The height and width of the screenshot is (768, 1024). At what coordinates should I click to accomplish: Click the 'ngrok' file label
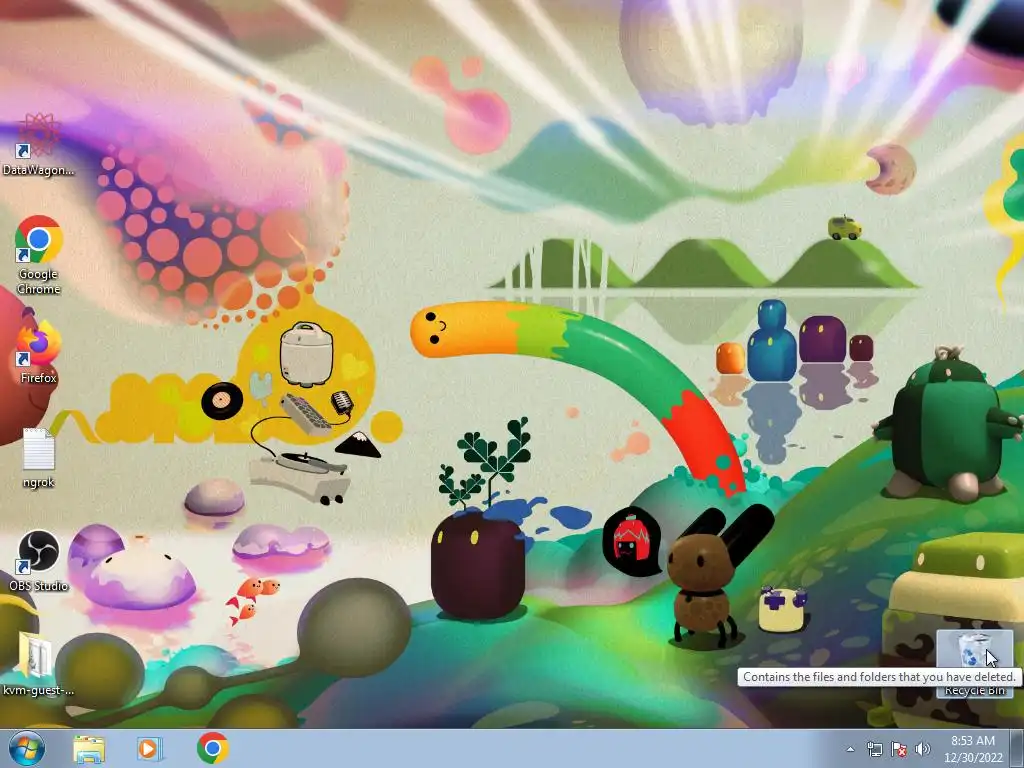39,483
